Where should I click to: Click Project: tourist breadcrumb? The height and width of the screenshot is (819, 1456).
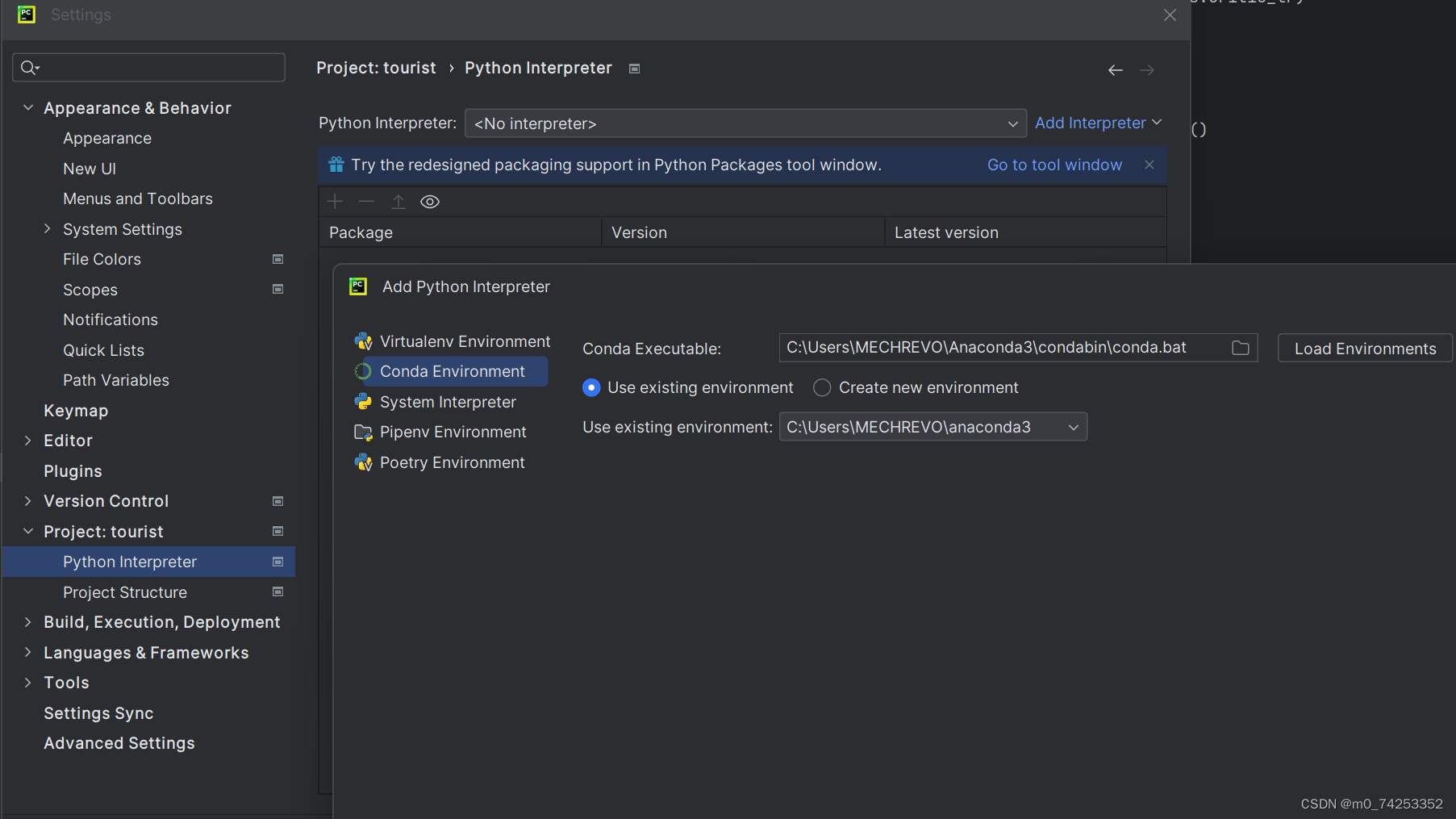[376, 68]
